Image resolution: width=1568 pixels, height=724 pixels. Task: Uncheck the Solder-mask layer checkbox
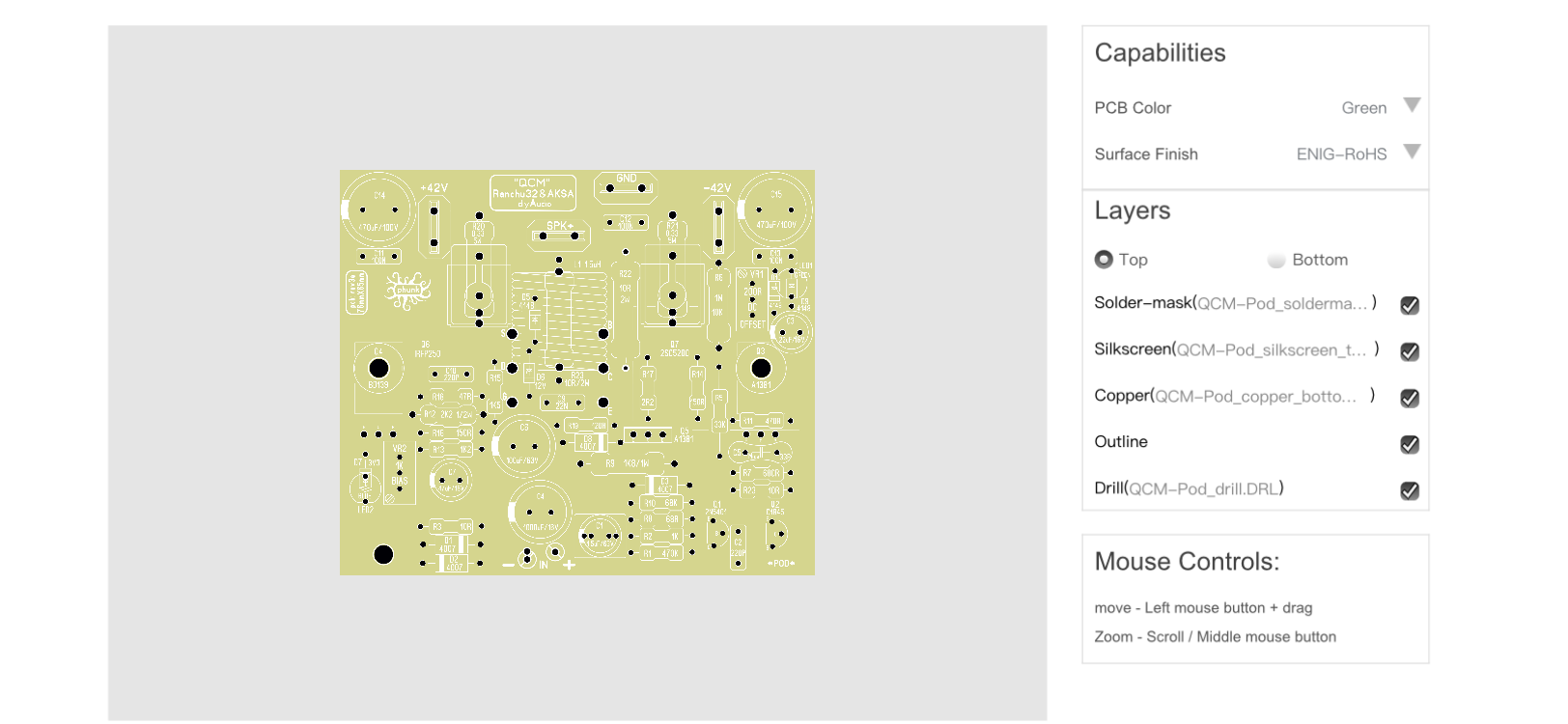coord(1410,305)
